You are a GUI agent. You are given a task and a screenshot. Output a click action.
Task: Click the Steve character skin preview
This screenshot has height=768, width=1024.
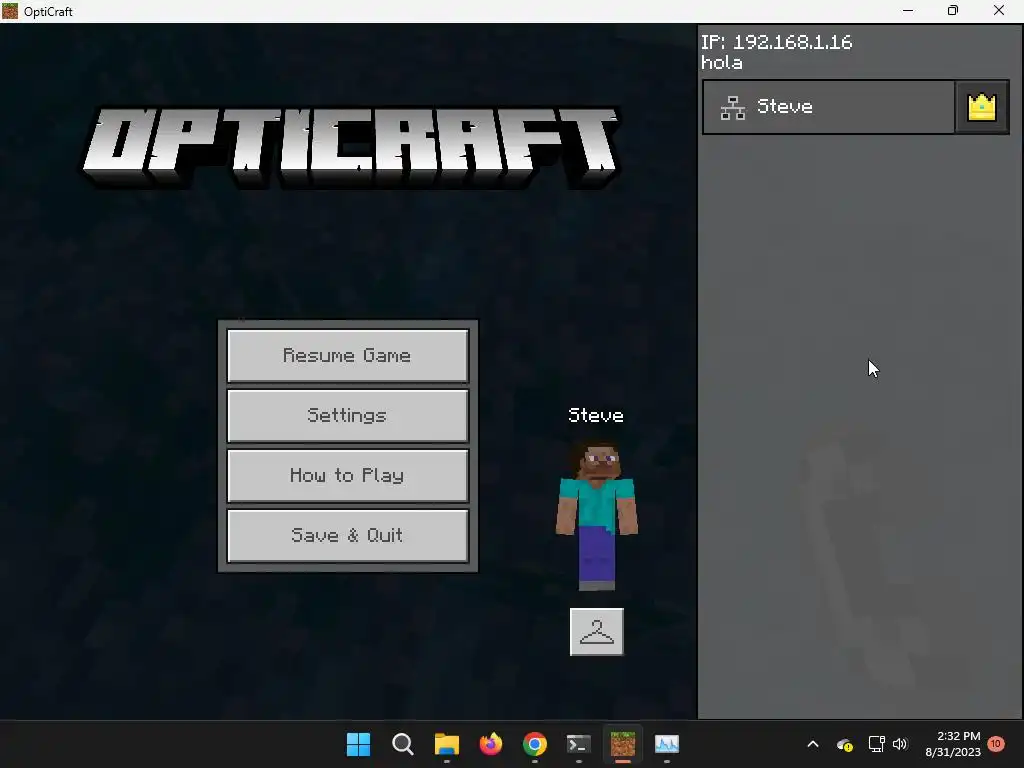click(x=596, y=516)
